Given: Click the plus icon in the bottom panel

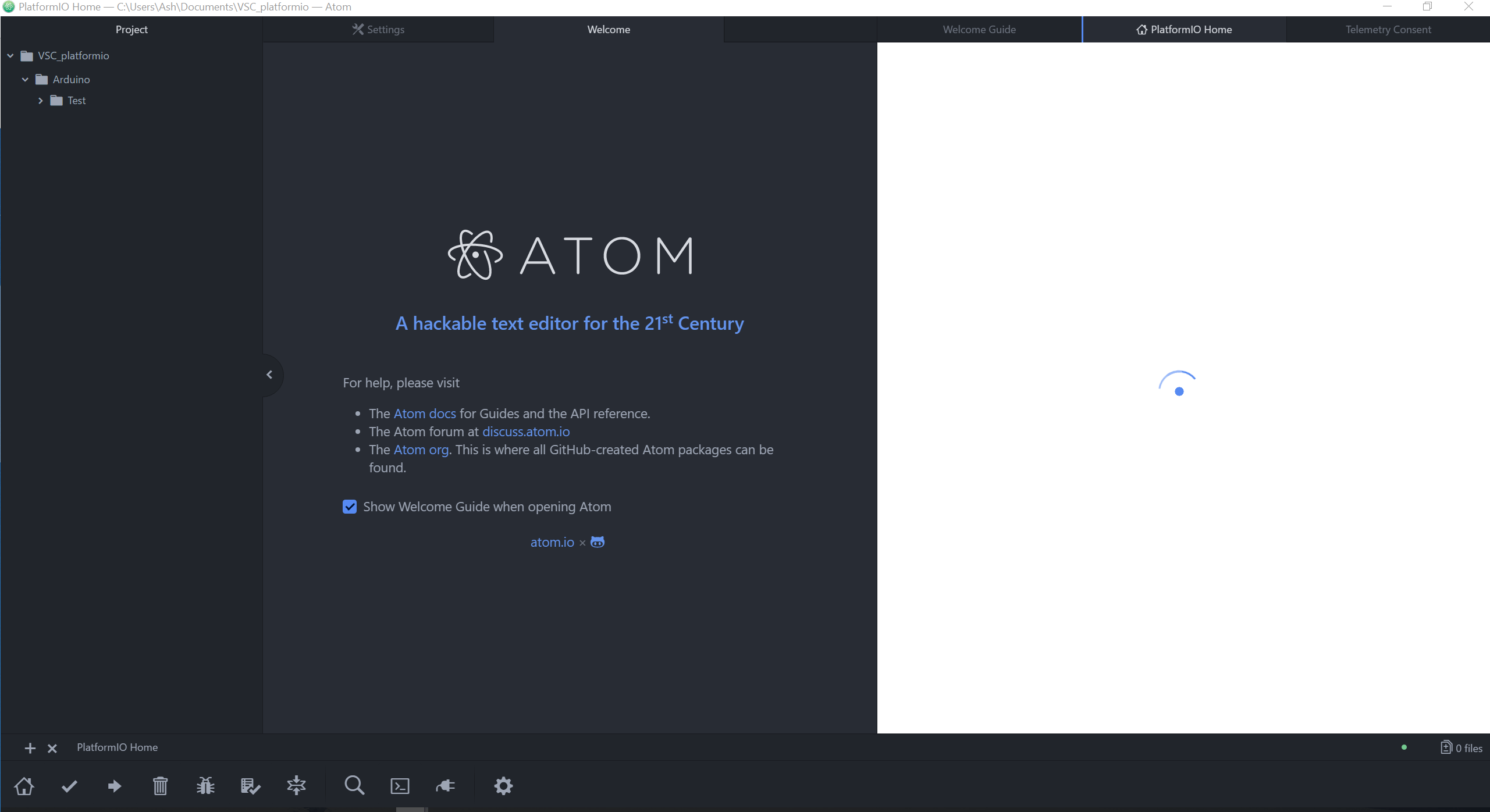Looking at the screenshot, I should click(30, 748).
